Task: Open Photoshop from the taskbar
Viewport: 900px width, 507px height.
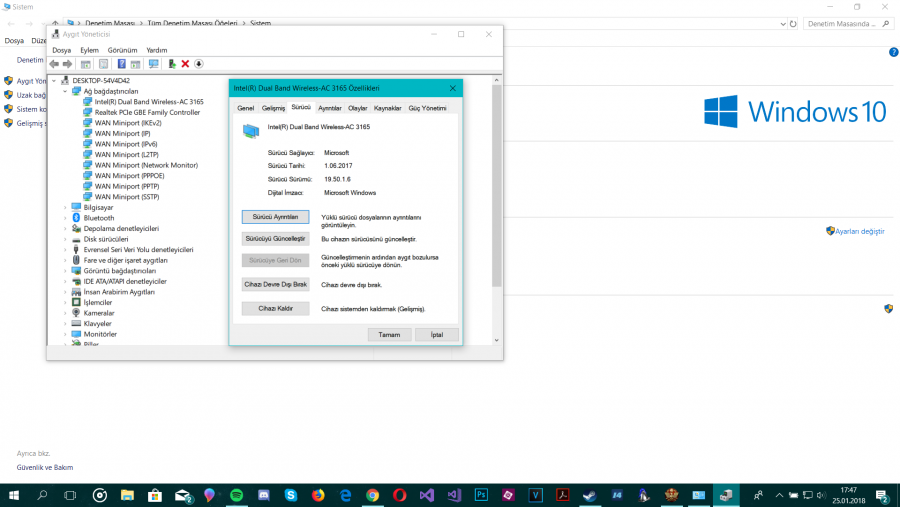Action: coord(481,495)
